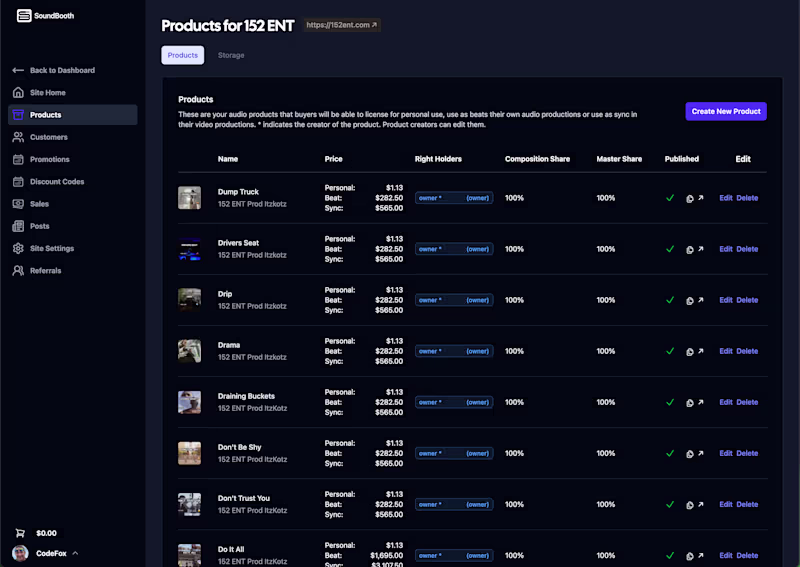The height and width of the screenshot is (567, 800).
Task: Open Don't Trust You right holders owner box
Action: (x=454, y=504)
